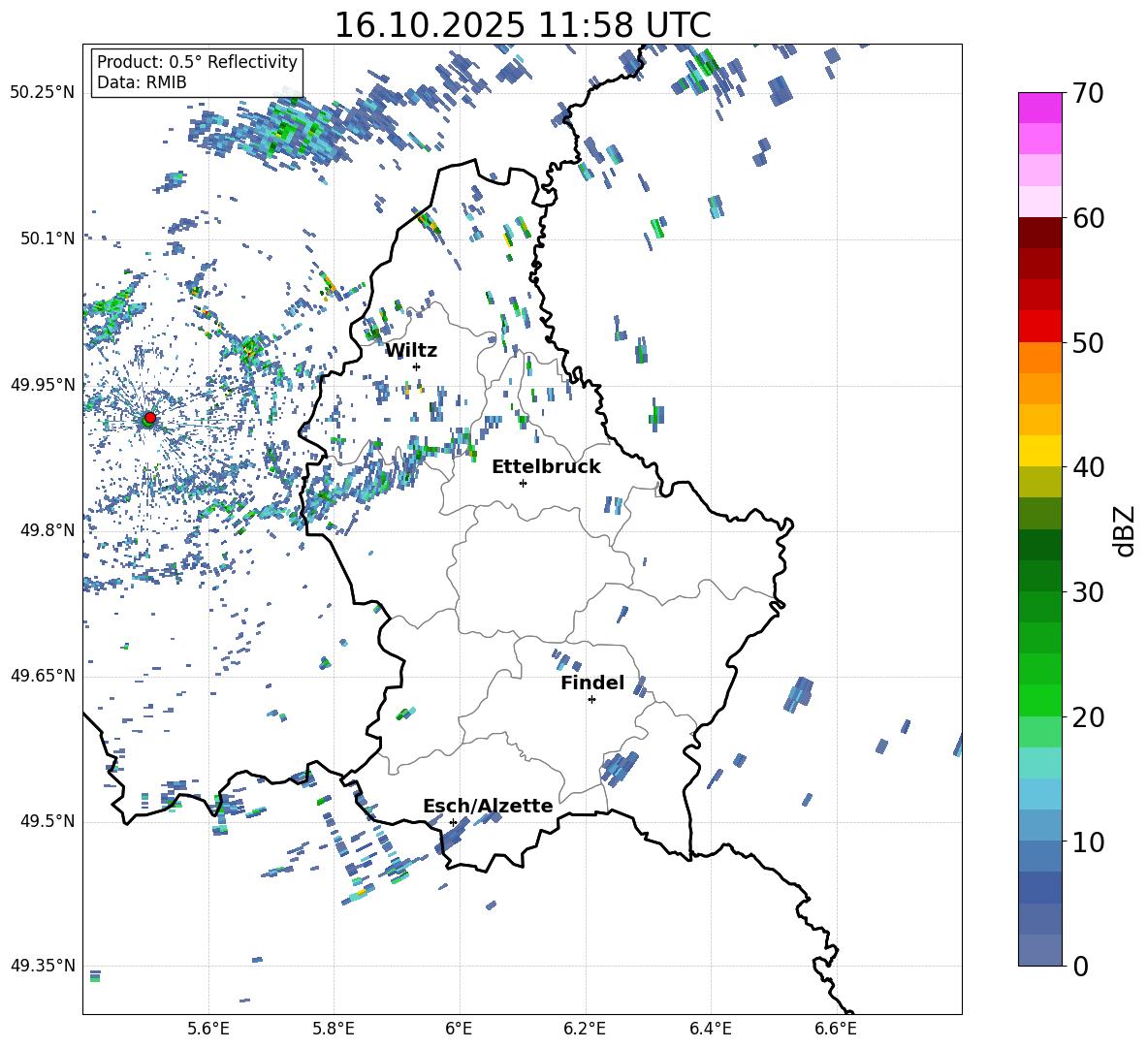The height and width of the screenshot is (1048, 1148).
Task: Click the magenta top colorbar segment
Action: [1040, 108]
